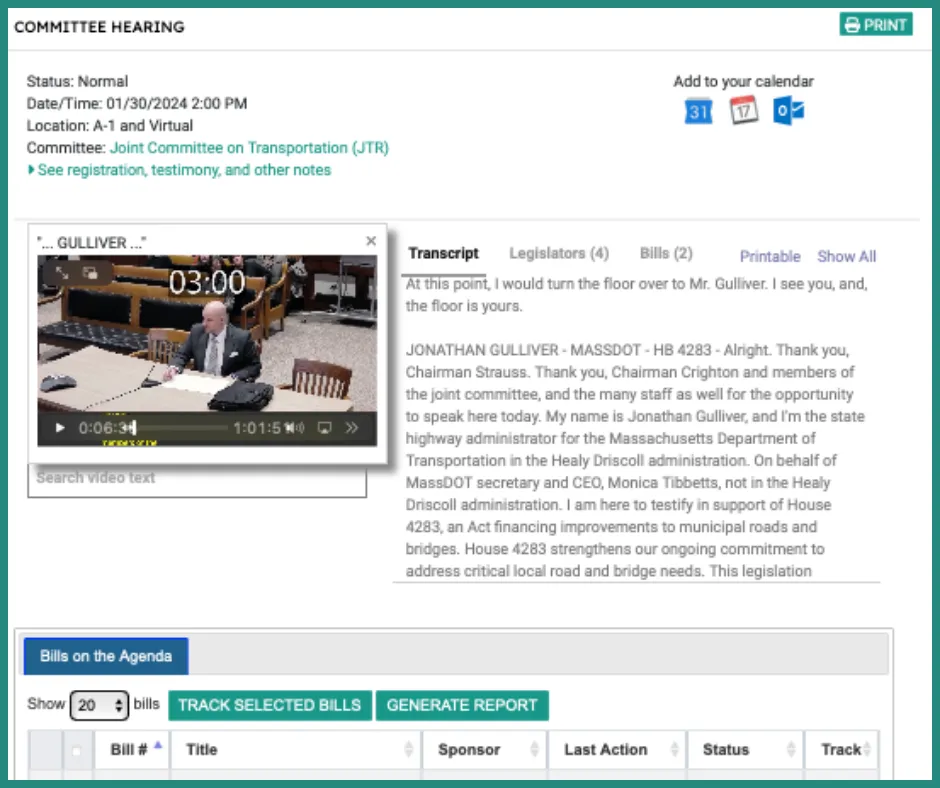Sort table by Sponsor column
Image resolution: width=940 pixels, height=788 pixels.
(484, 750)
